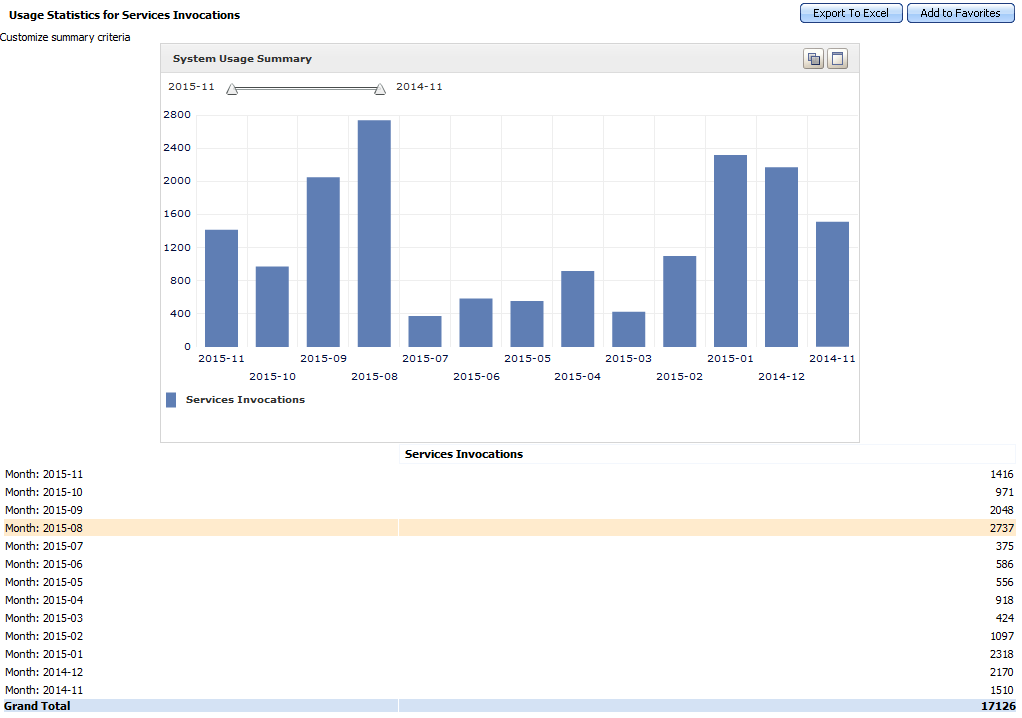Click the left slider handle at 2015-11
This screenshot has width=1022, height=718.
[232, 89]
